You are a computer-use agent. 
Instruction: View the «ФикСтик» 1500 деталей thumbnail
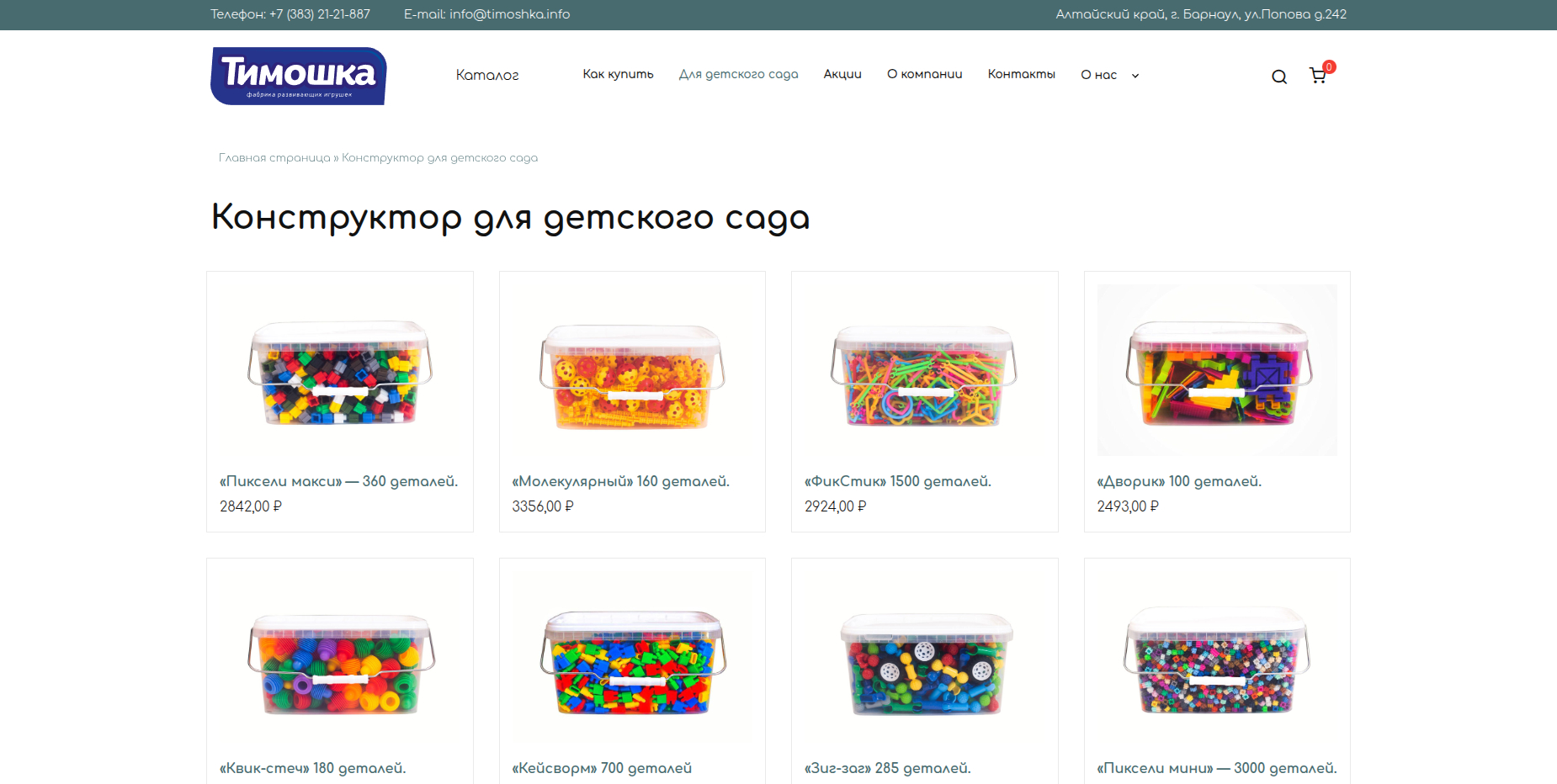pos(924,370)
